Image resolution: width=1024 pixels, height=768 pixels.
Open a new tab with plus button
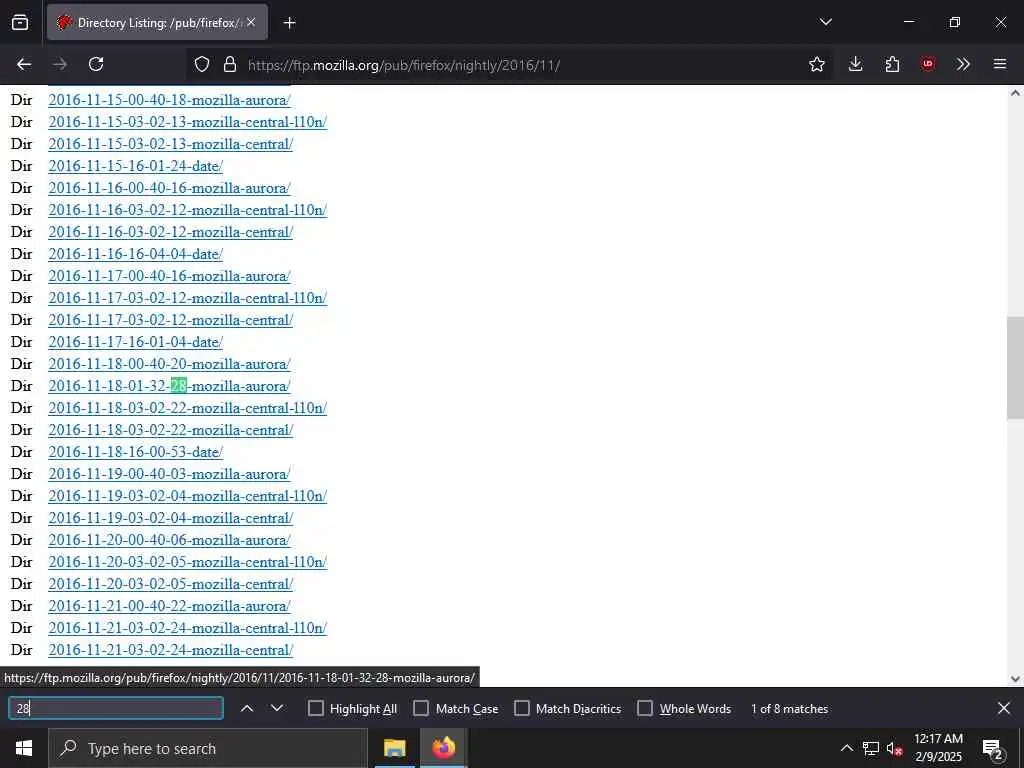289,23
